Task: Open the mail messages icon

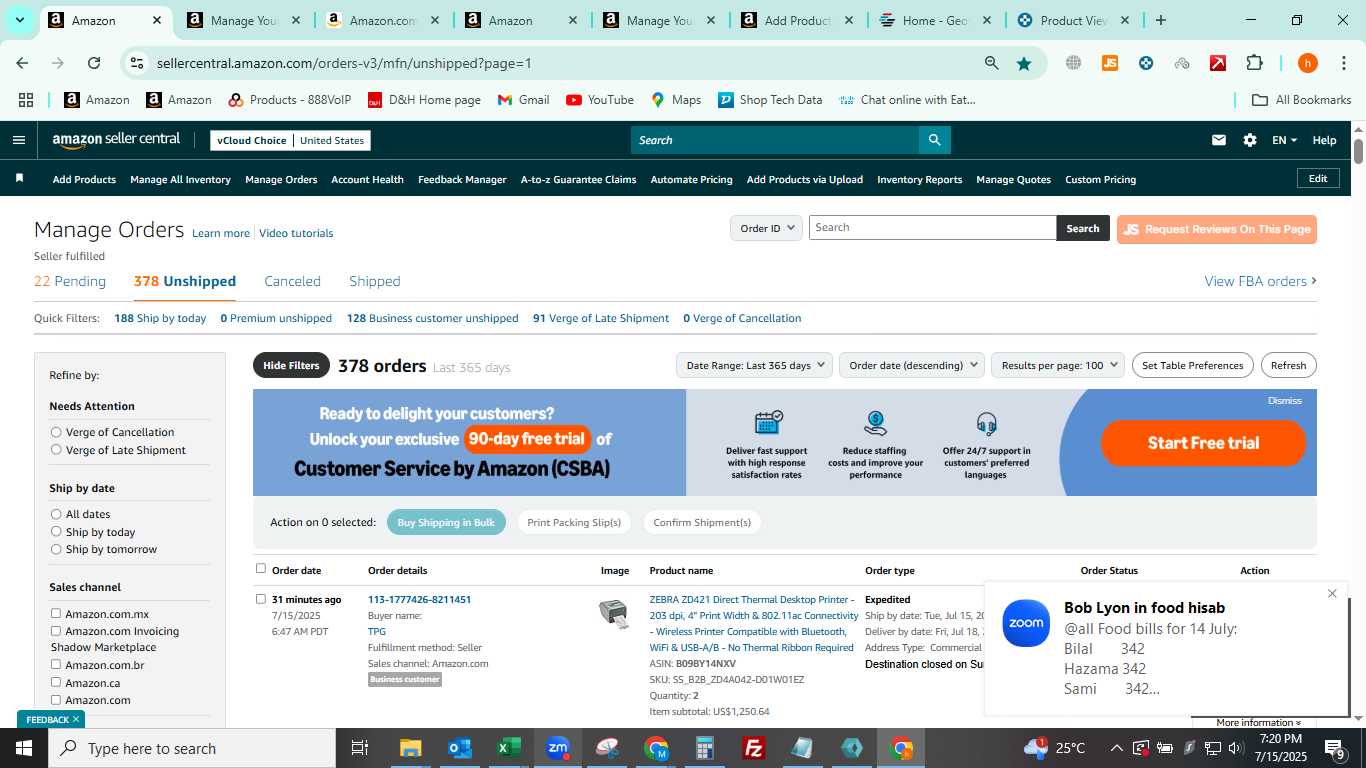Action: 1218,140
